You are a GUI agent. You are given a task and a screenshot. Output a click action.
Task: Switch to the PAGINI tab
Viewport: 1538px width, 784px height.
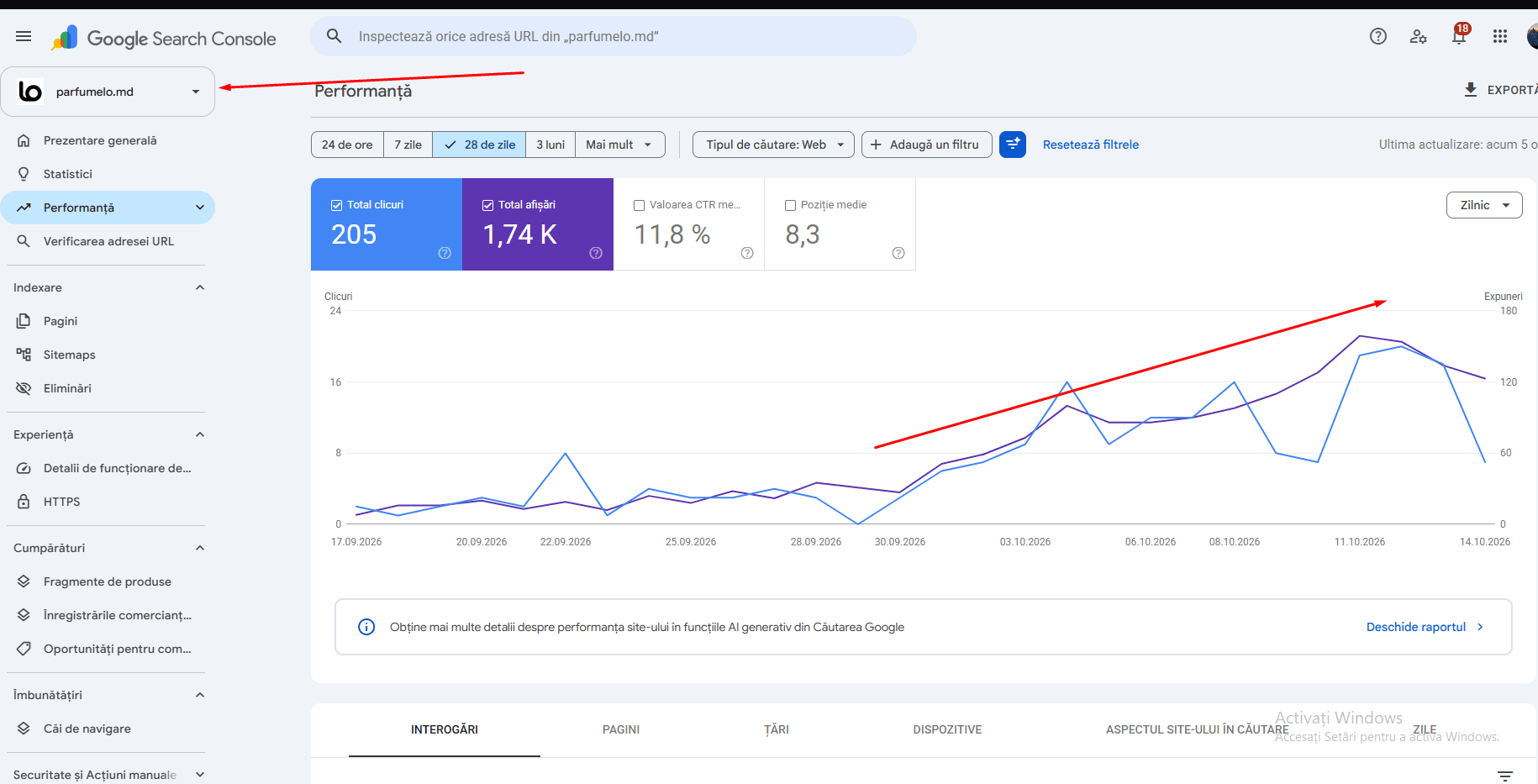pos(621,729)
